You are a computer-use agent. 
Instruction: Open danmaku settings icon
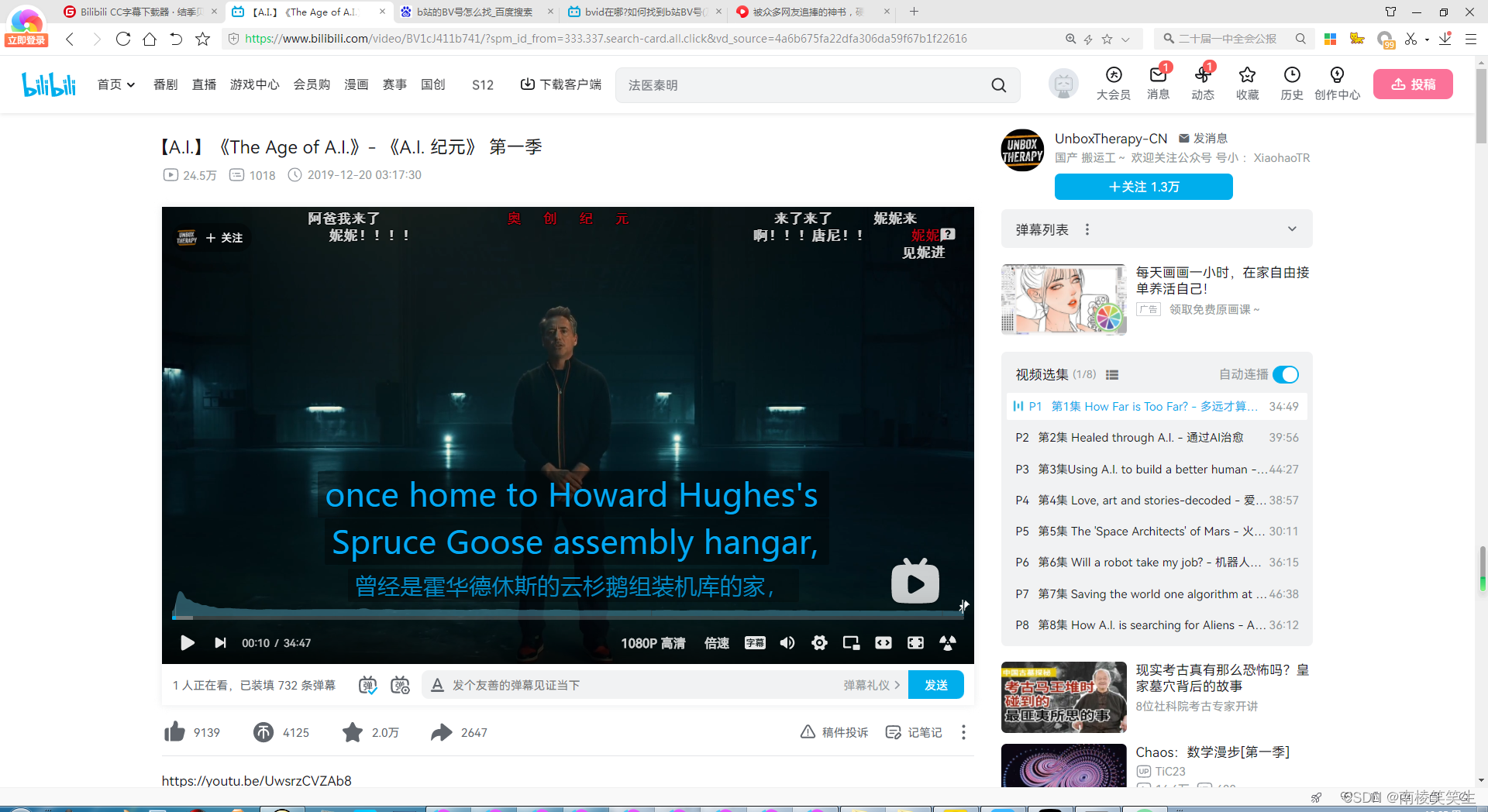point(400,685)
